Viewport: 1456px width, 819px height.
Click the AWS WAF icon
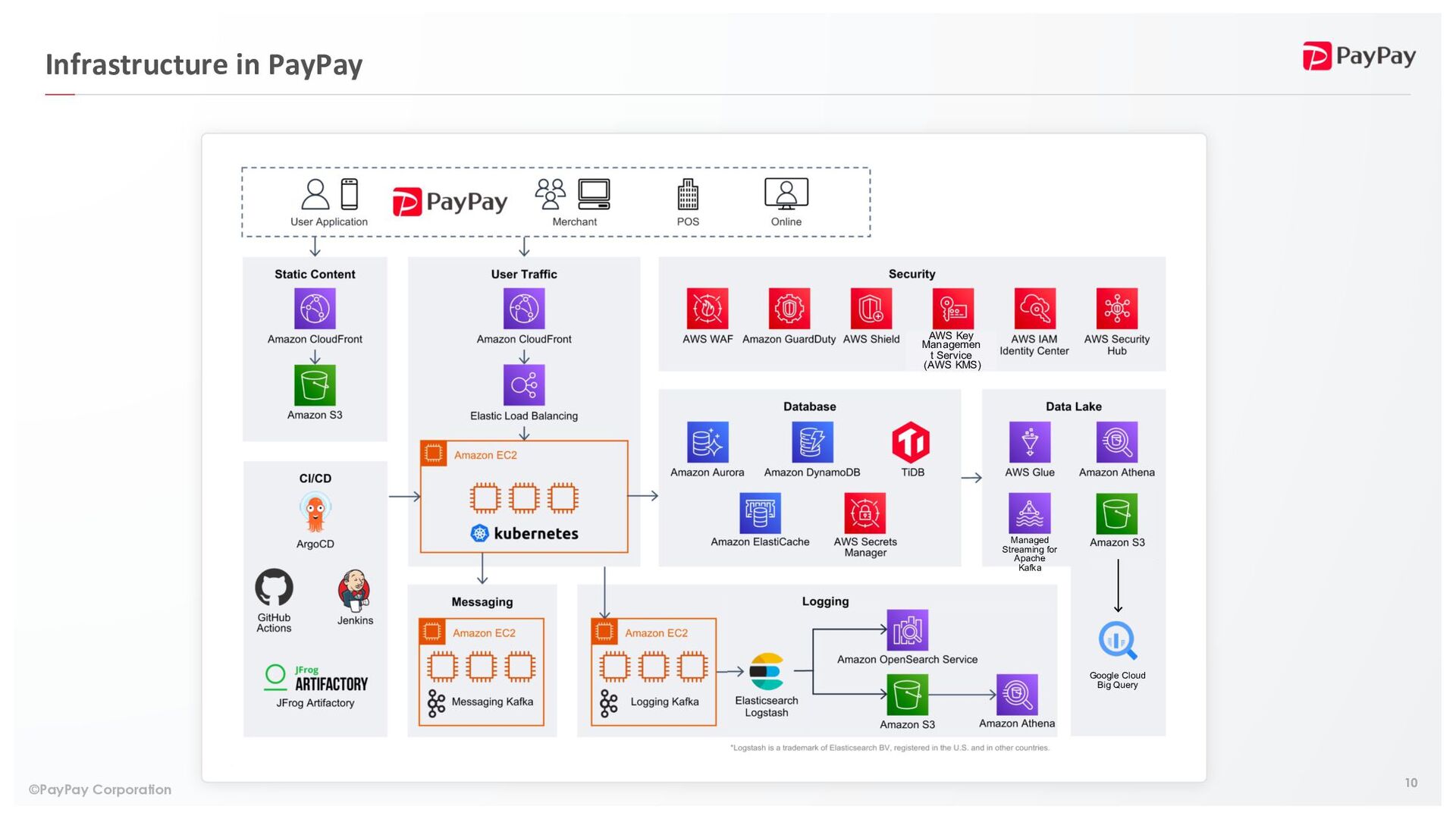point(707,309)
